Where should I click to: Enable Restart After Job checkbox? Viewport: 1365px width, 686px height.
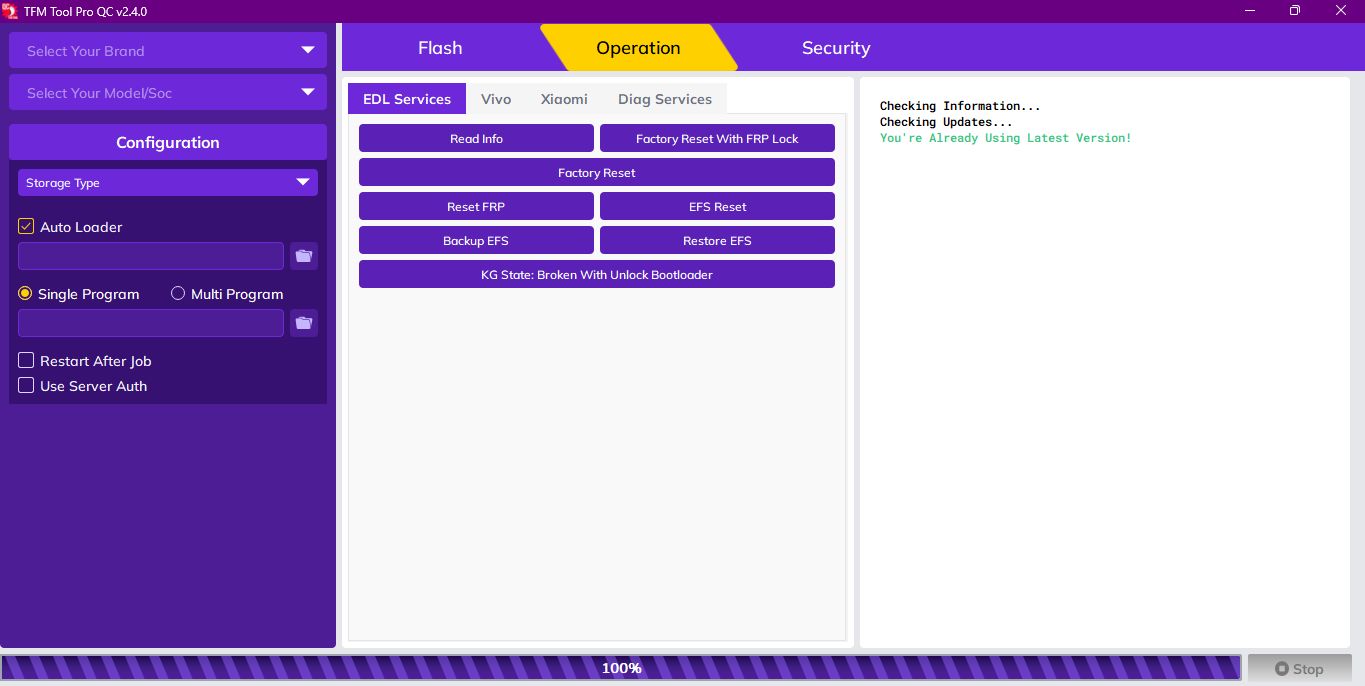27,361
